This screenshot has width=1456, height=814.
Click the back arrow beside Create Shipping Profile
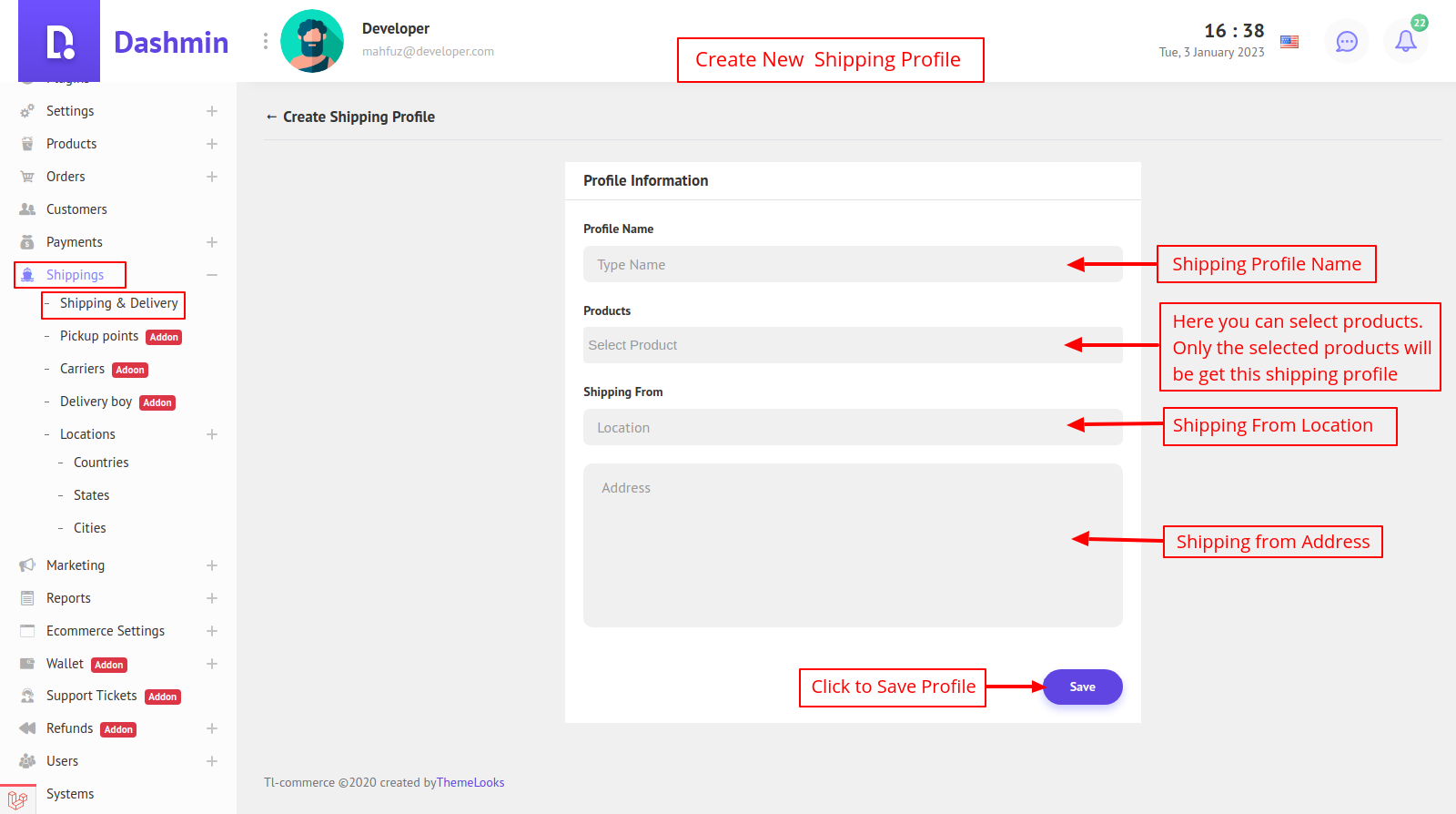click(271, 117)
